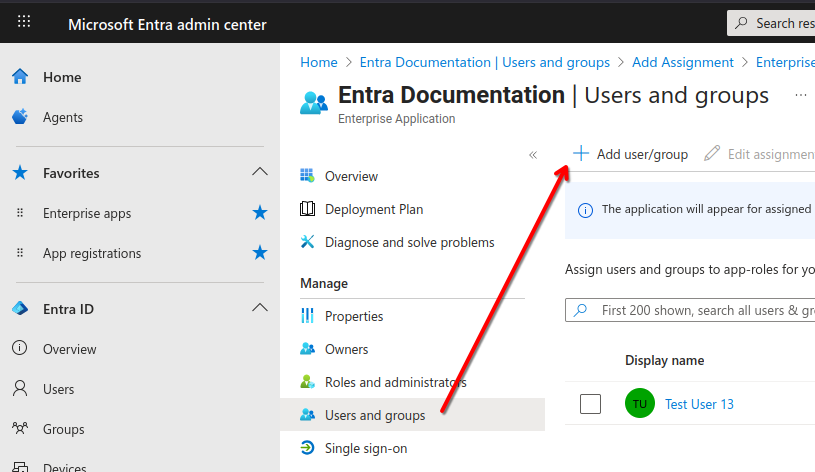Screen dimensions: 815x472
Task: Click the magnifier icon in the top search box
Action: pyautogui.click(x=741, y=23)
